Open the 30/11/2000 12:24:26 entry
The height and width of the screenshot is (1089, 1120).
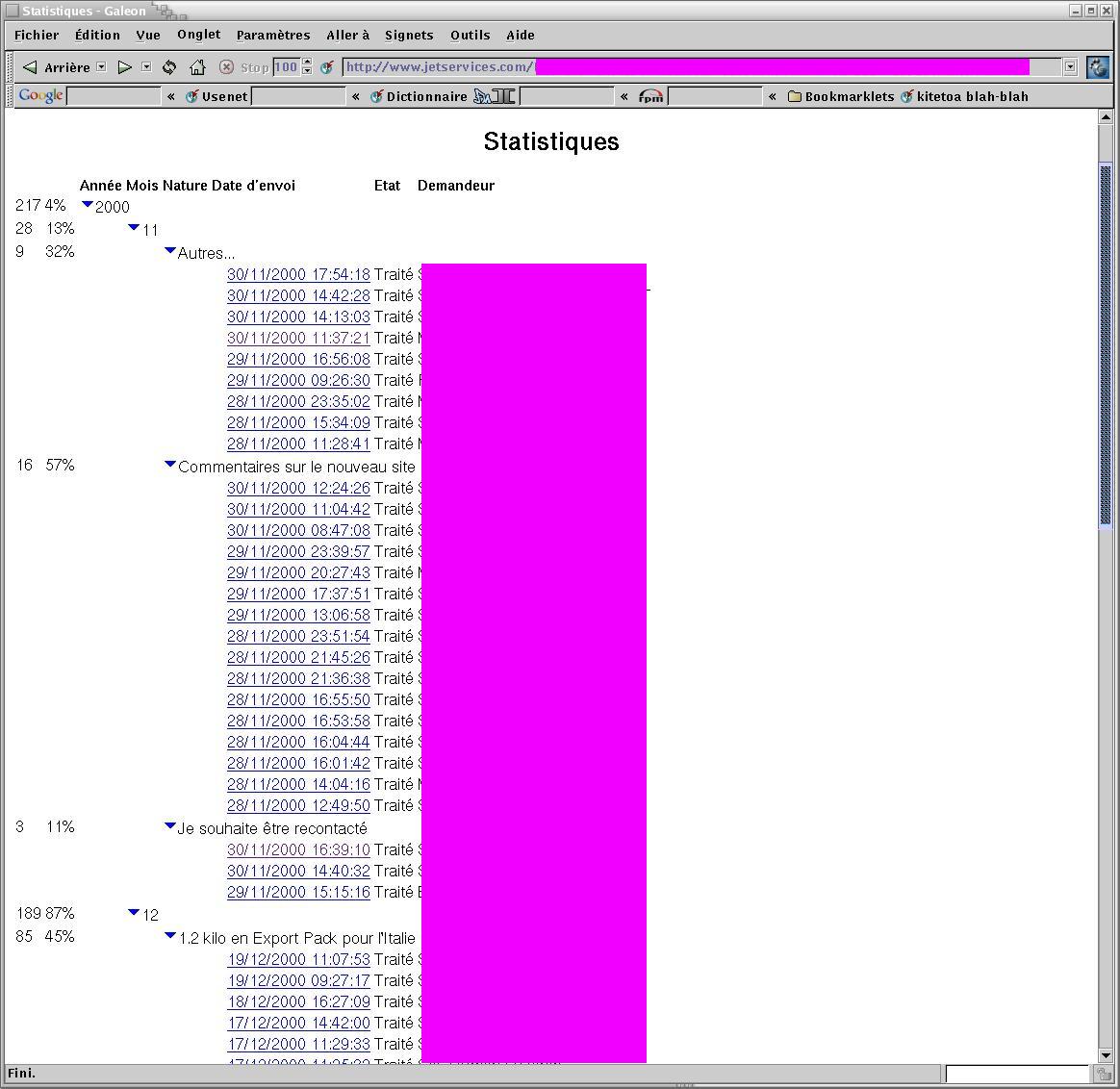[298, 488]
